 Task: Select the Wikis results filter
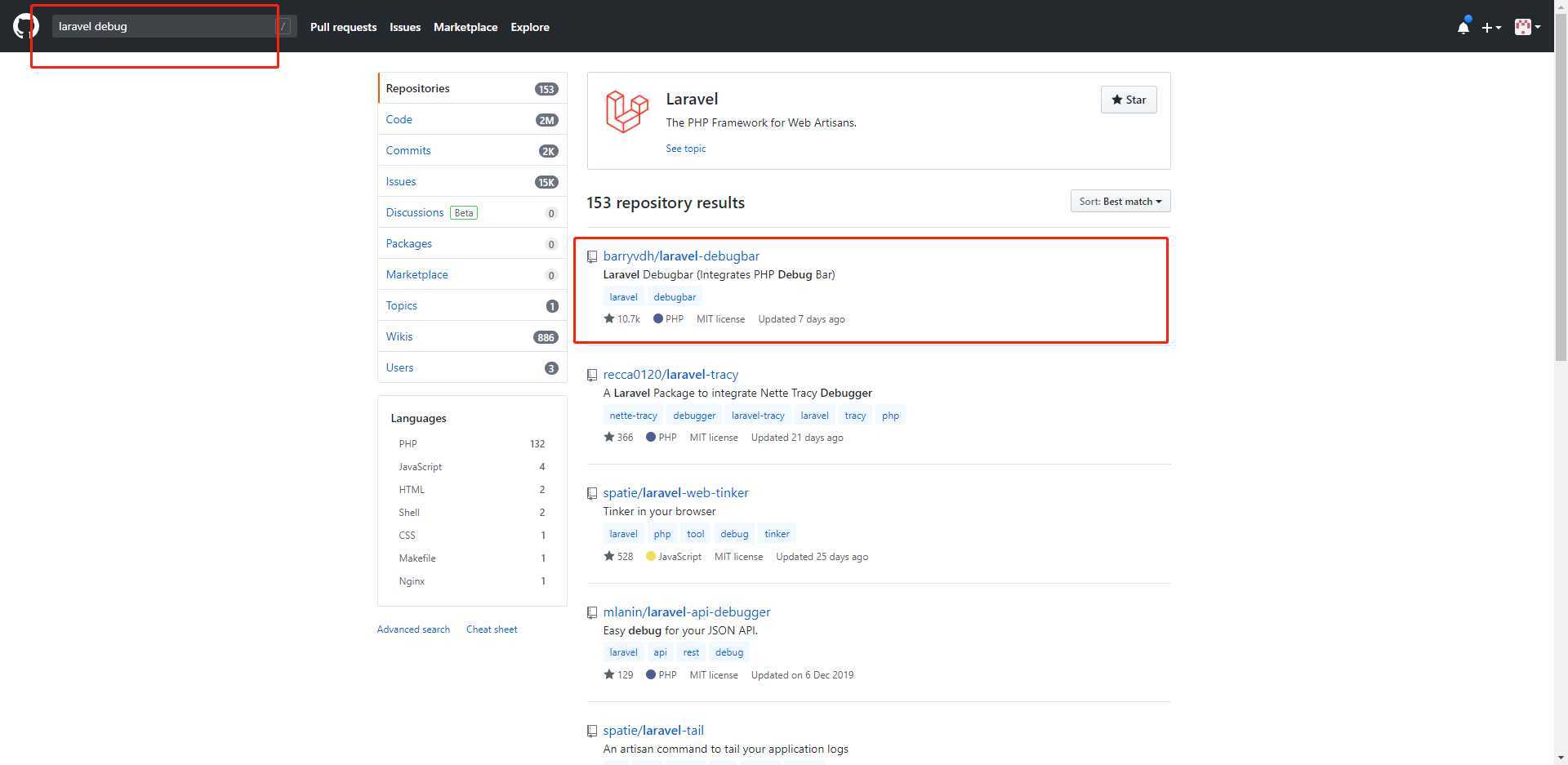472,336
